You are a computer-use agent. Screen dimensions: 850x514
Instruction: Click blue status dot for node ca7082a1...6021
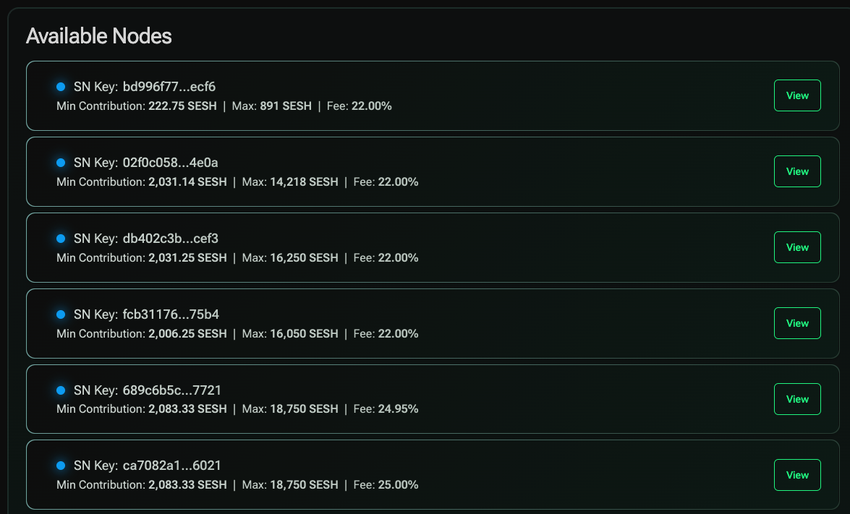click(61, 466)
